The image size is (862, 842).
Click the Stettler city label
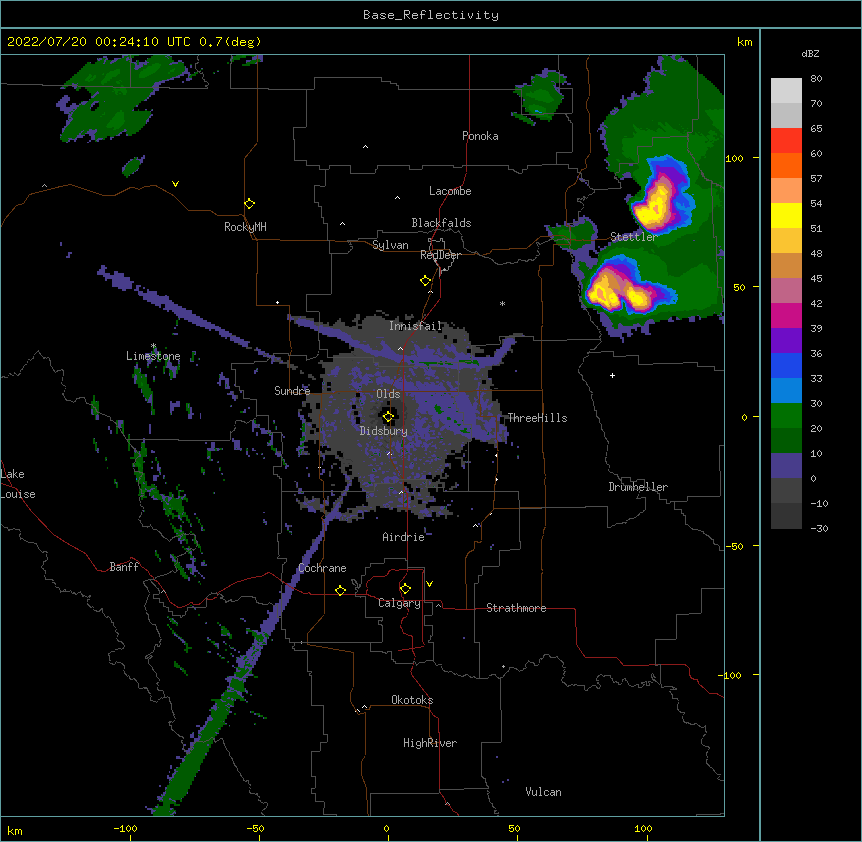pos(634,237)
